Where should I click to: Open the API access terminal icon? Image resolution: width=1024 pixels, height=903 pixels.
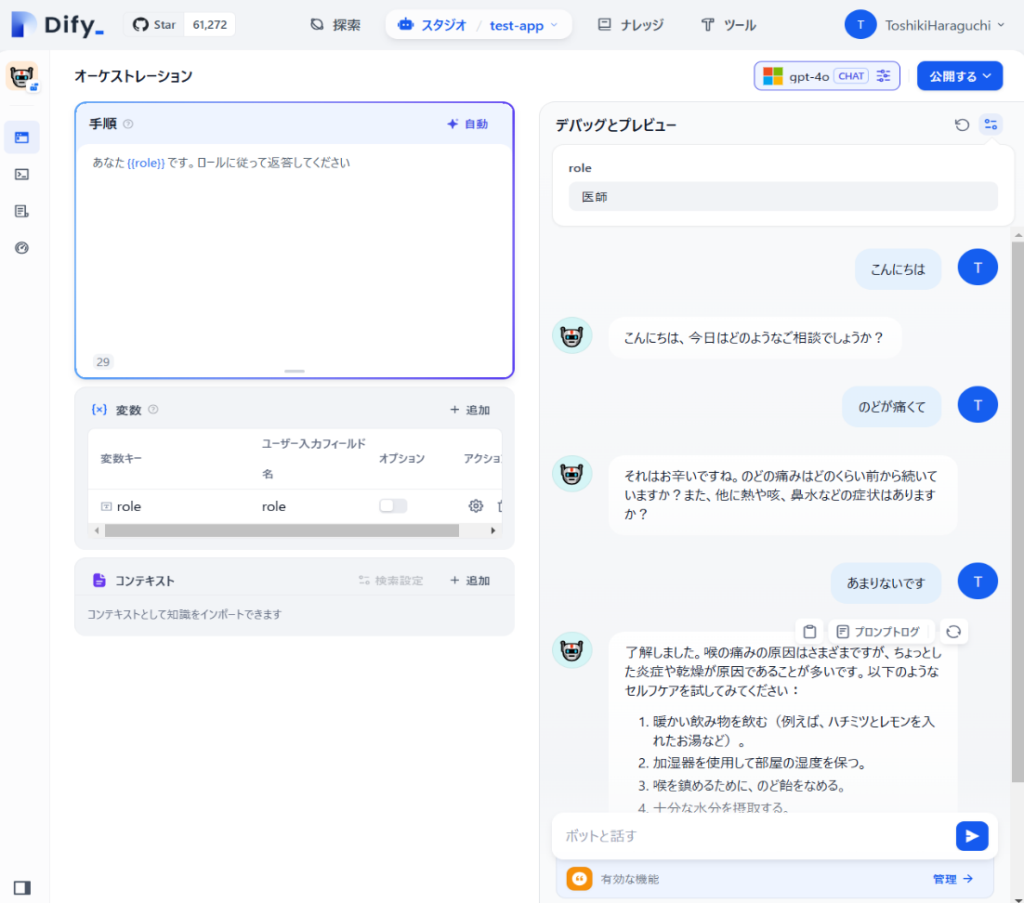(22, 174)
